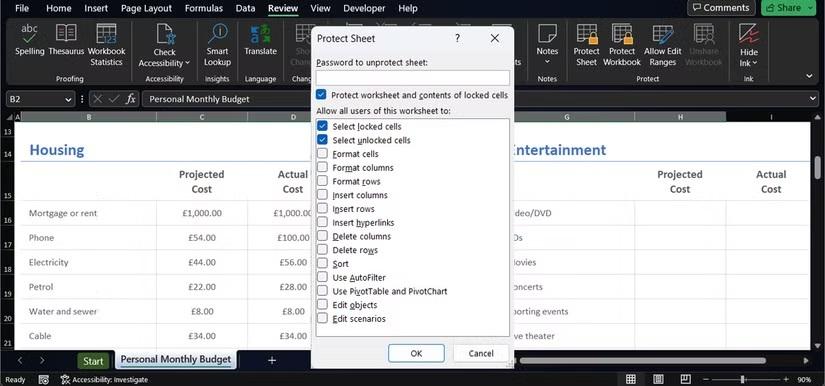The image size is (825, 386).
Task: Check the Sort permission
Action: [323, 263]
